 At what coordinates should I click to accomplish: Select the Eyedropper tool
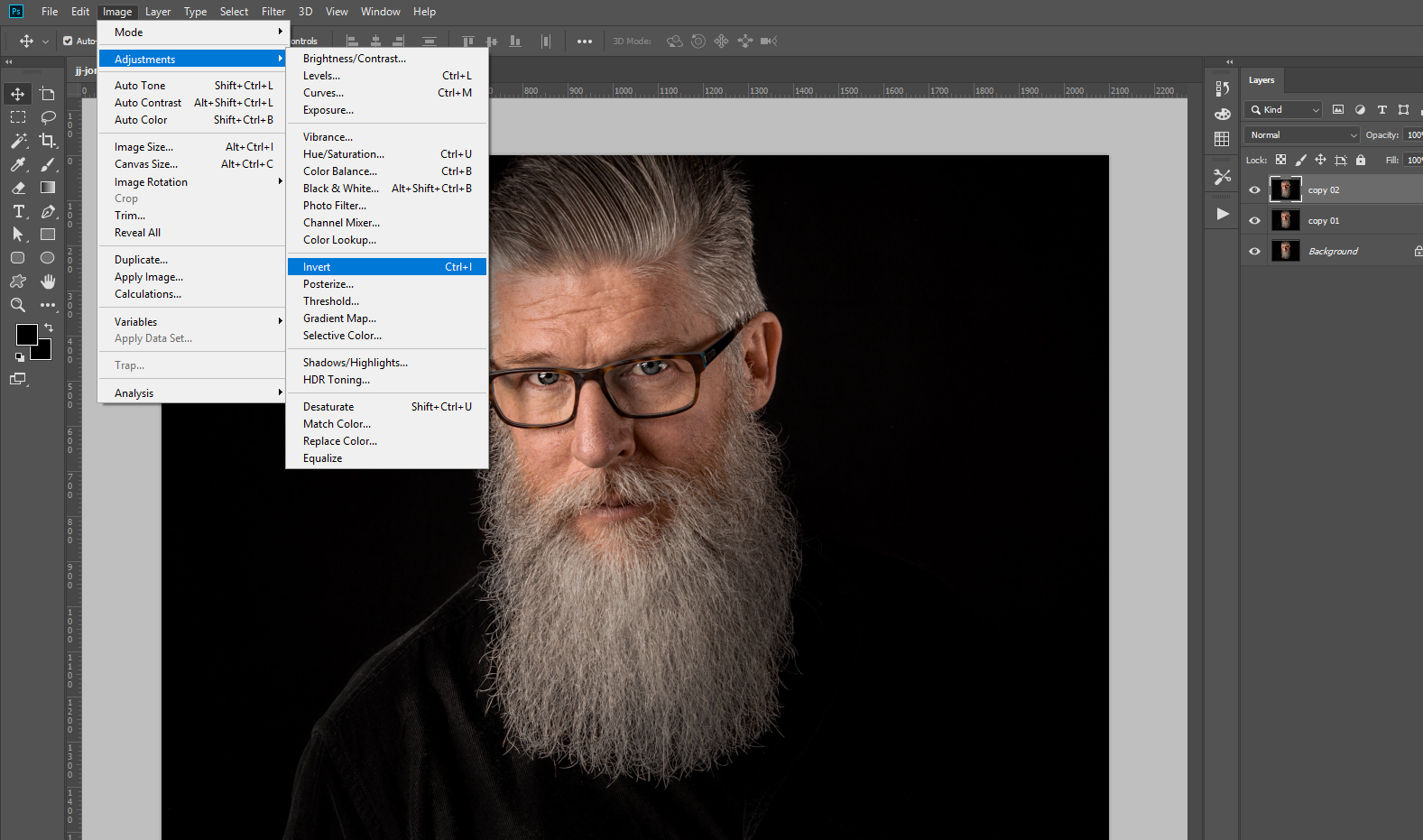point(18,164)
